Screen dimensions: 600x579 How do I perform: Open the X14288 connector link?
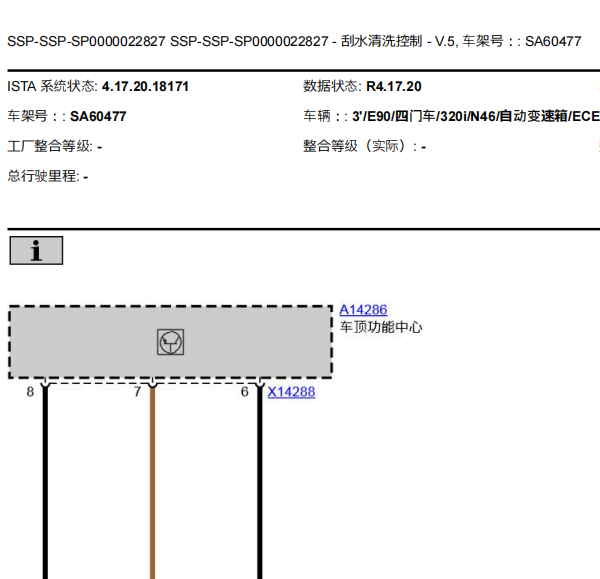[x=291, y=392]
